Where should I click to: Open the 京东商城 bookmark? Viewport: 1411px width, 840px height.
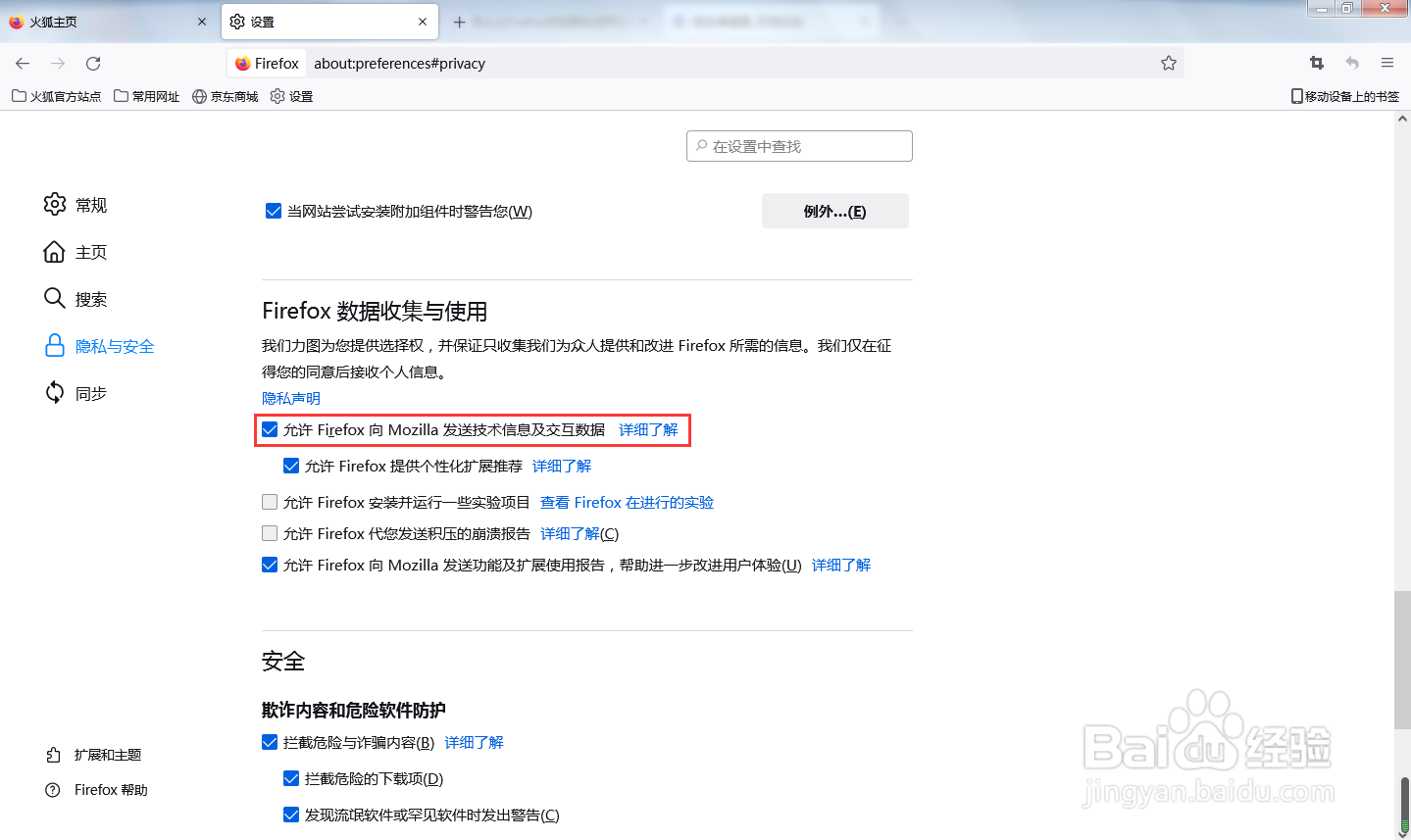pos(226,96)
